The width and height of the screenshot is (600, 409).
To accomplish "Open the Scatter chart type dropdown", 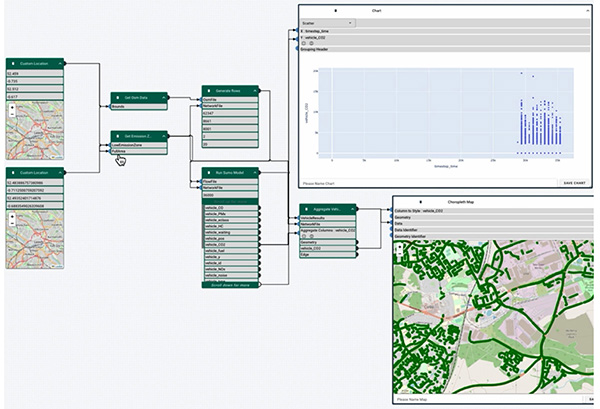I will coord(328,23).
